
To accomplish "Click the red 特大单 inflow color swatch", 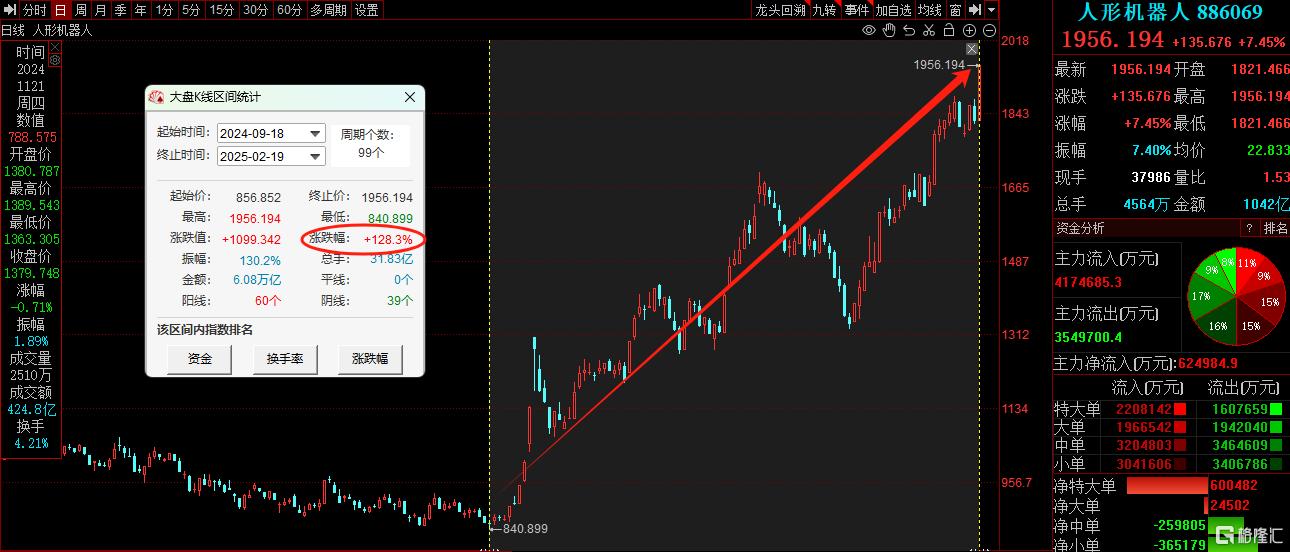I will coord(1181,409).
